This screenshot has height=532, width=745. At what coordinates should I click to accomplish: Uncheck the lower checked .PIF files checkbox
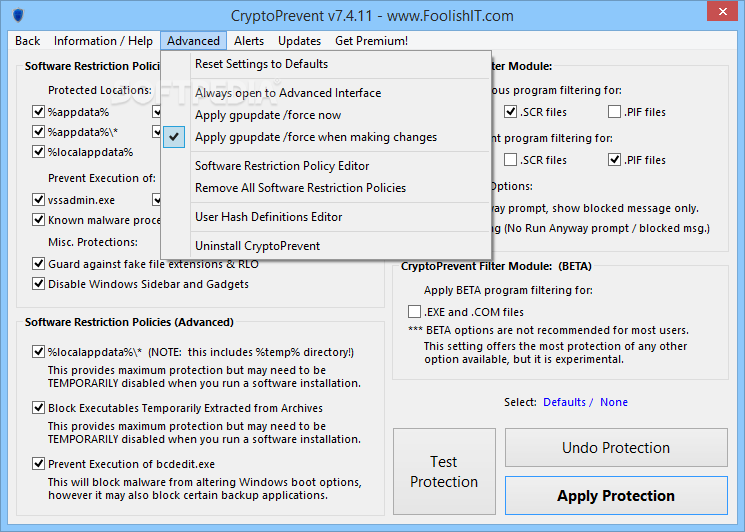click(x=614, y=160)
